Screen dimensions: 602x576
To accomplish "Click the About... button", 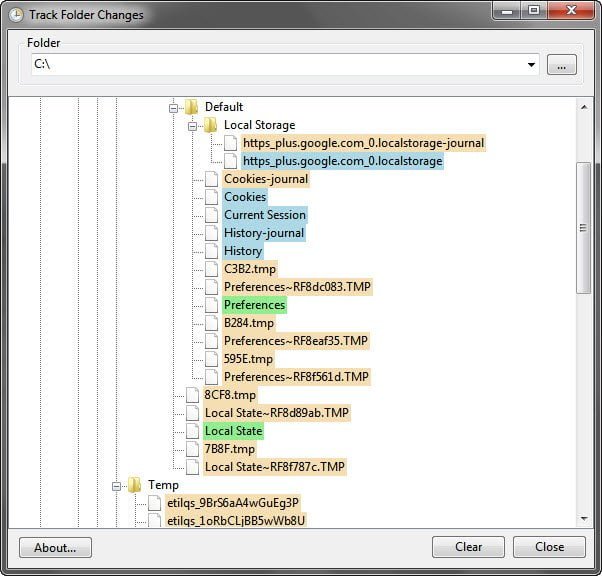I will [x=55, y=548].
